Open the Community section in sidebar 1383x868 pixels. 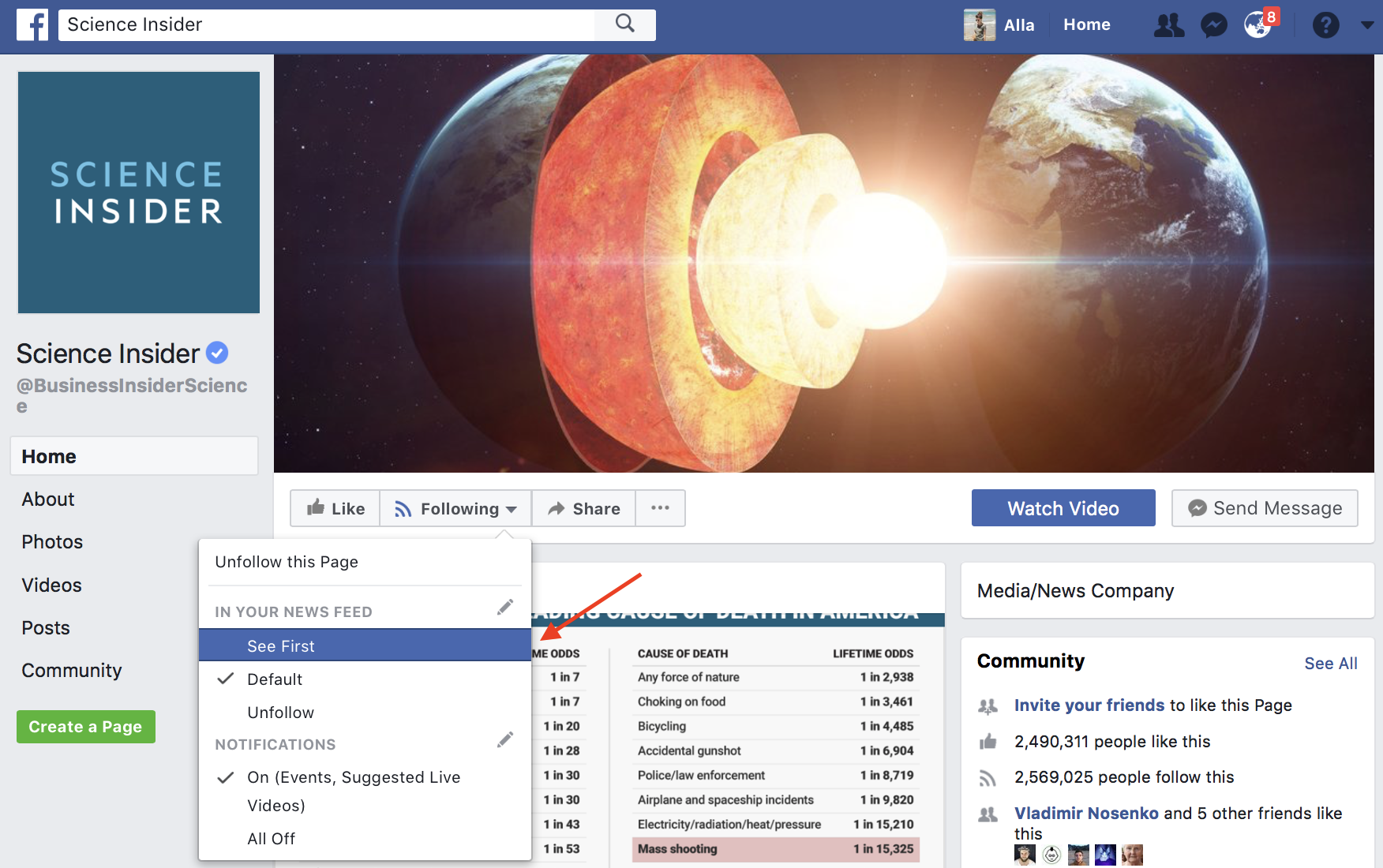coord(72,671)
